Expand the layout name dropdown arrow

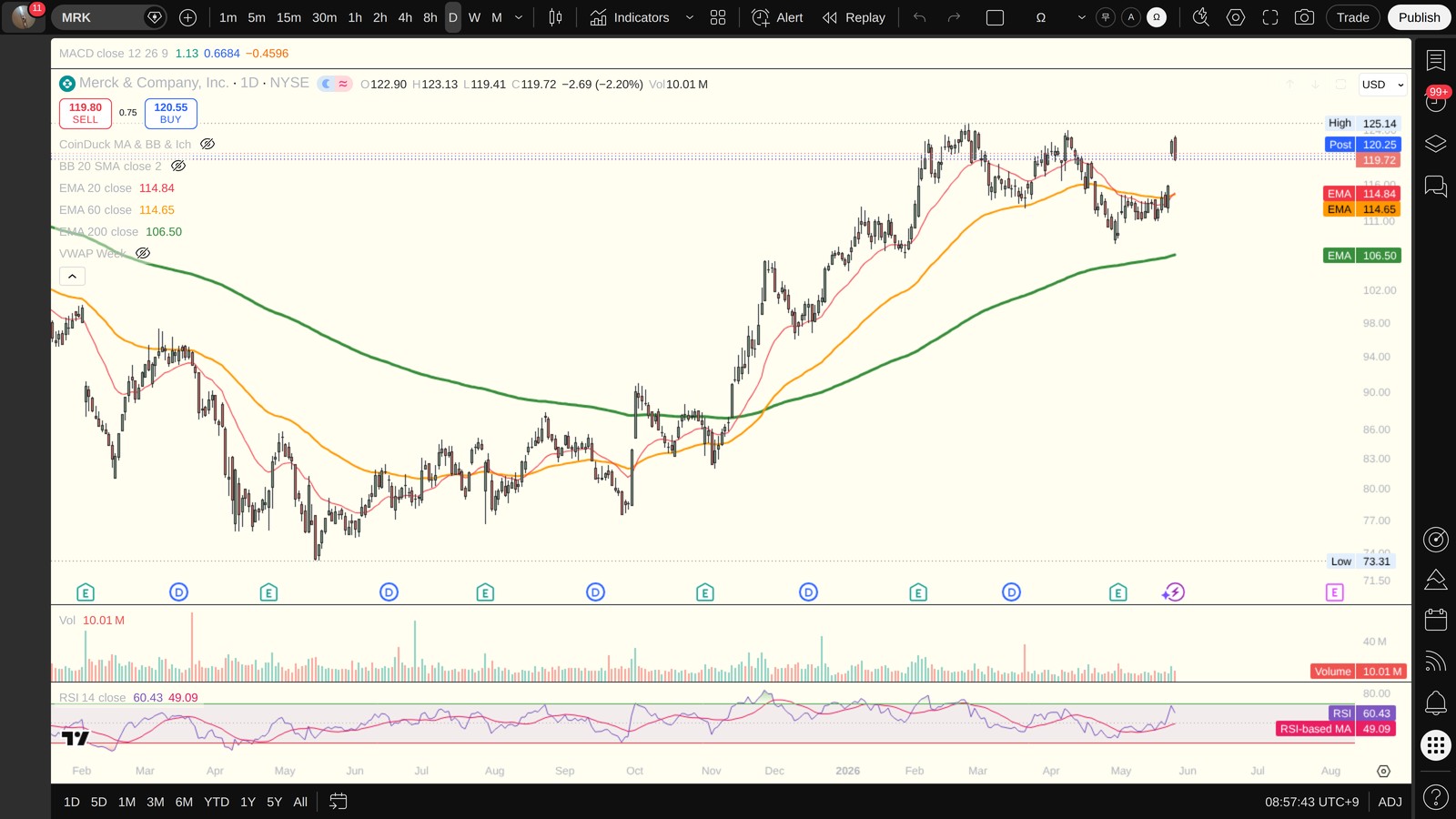[x=1082, y=17]
